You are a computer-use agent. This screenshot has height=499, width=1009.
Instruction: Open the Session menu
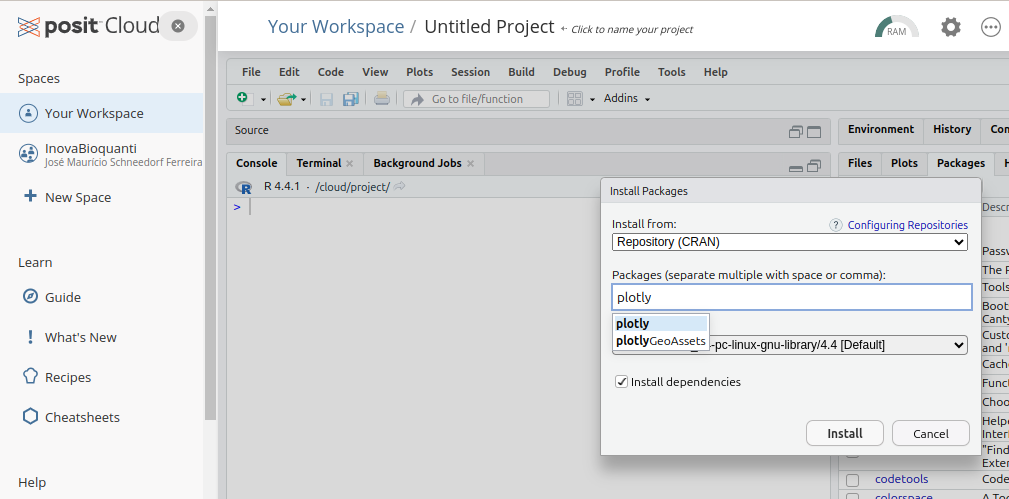[470, 72]
